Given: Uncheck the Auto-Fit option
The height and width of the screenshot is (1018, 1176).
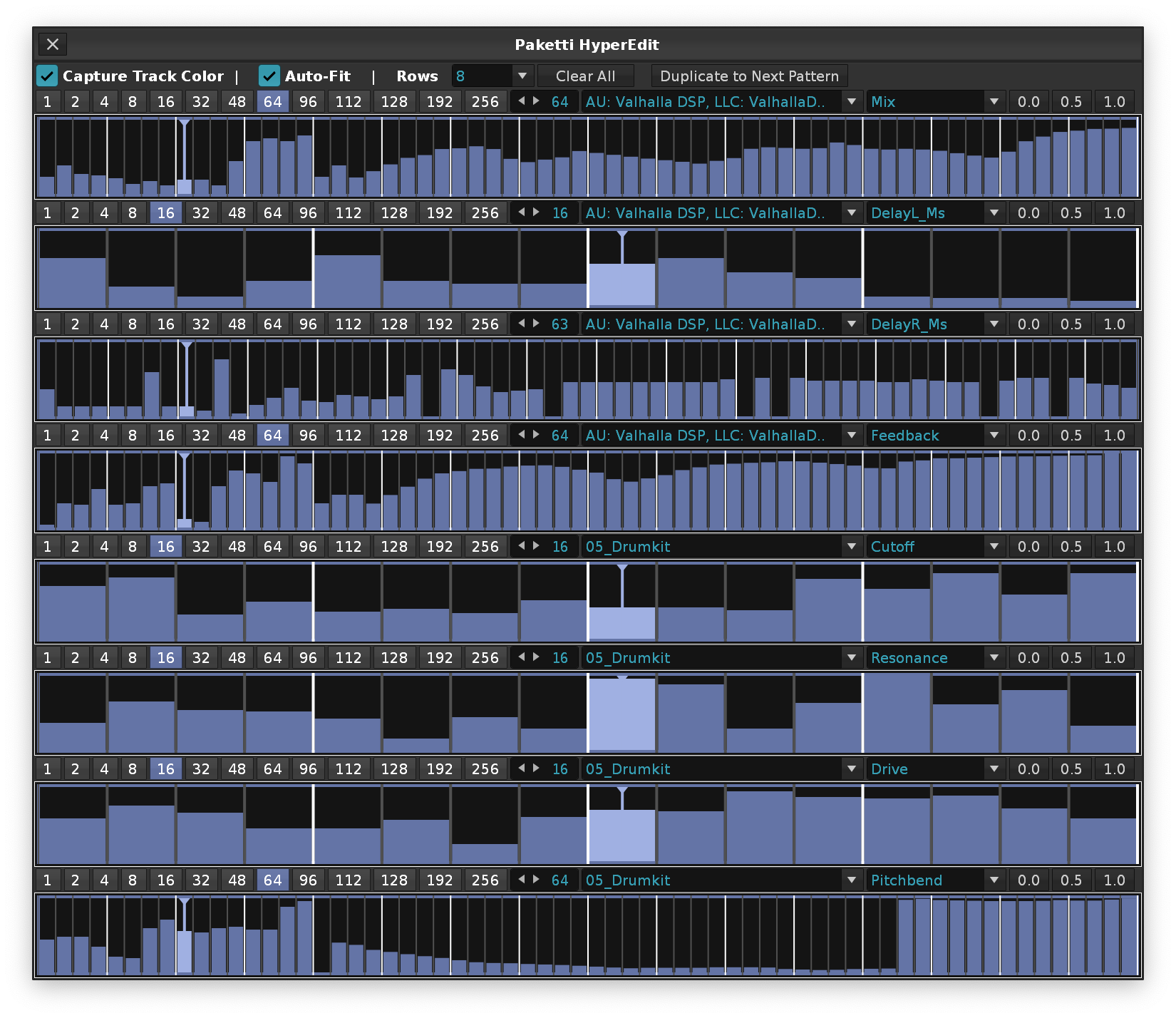Looking at the screenshot, I should (x=269, y=76).
